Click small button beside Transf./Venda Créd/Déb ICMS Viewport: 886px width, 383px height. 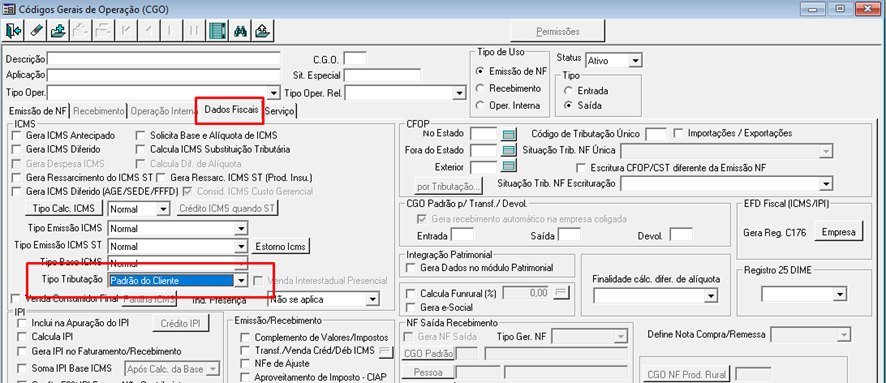coord(386,351)
